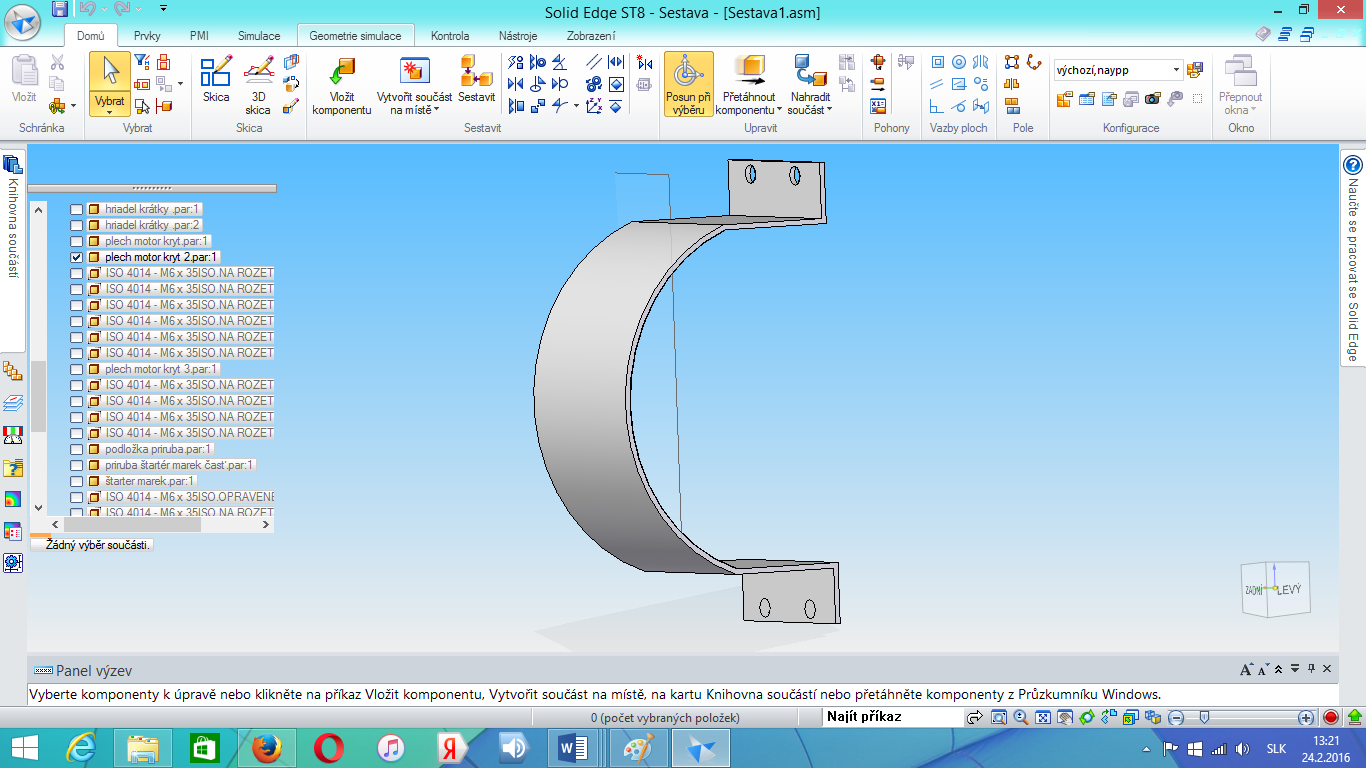Check the hriadel krátky .par:1 checkbox
This screenshot has width=1366, height=768.
tap(76, 209)
